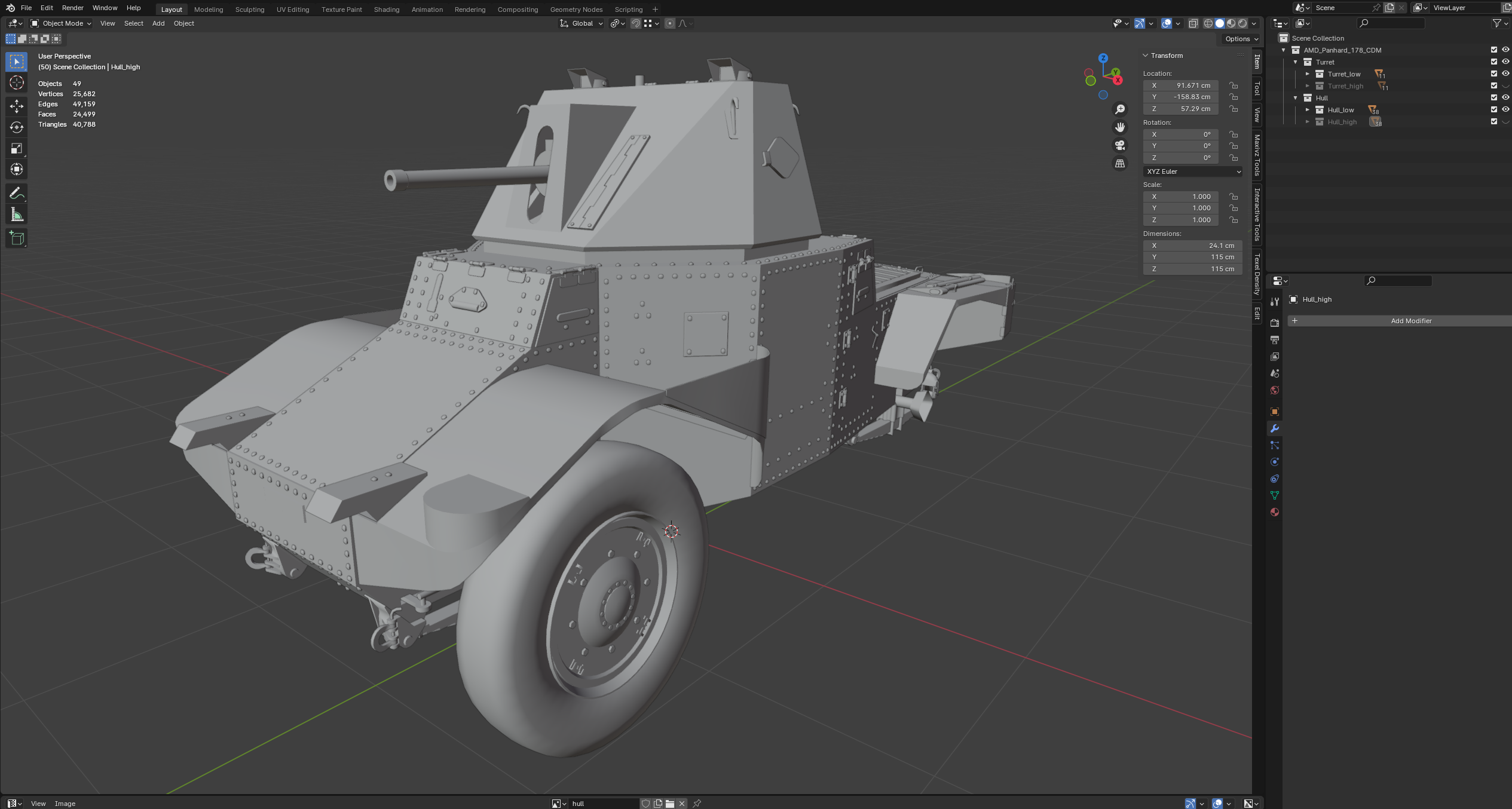Switch to the Shading workspace tab
The image size is (1512, 809).
[x=387, y=10]
